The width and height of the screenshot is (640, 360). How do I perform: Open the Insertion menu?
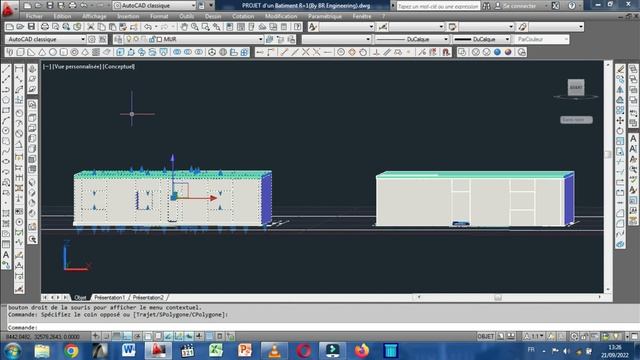click(128, 16)
